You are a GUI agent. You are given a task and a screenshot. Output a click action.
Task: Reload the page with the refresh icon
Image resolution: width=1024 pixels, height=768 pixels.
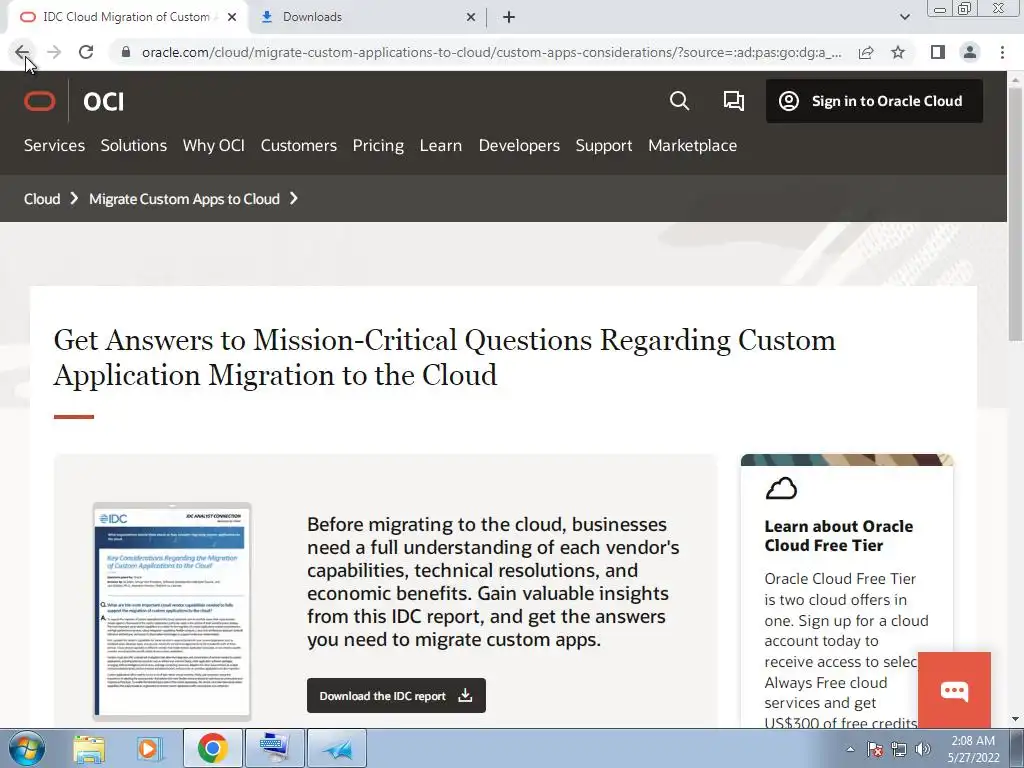point(86,52)
